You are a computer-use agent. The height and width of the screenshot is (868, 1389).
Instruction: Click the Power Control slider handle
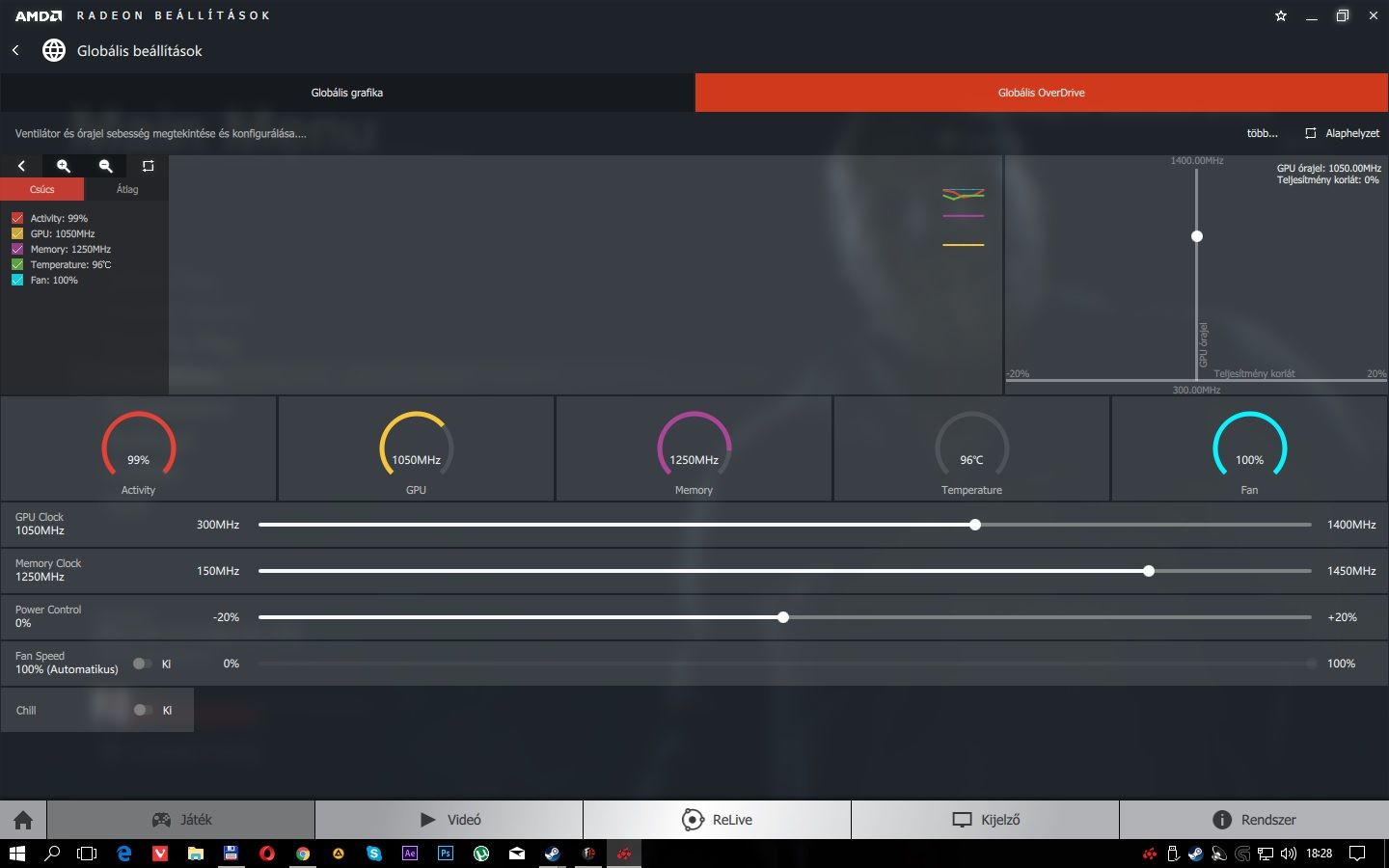pos(783,617)
